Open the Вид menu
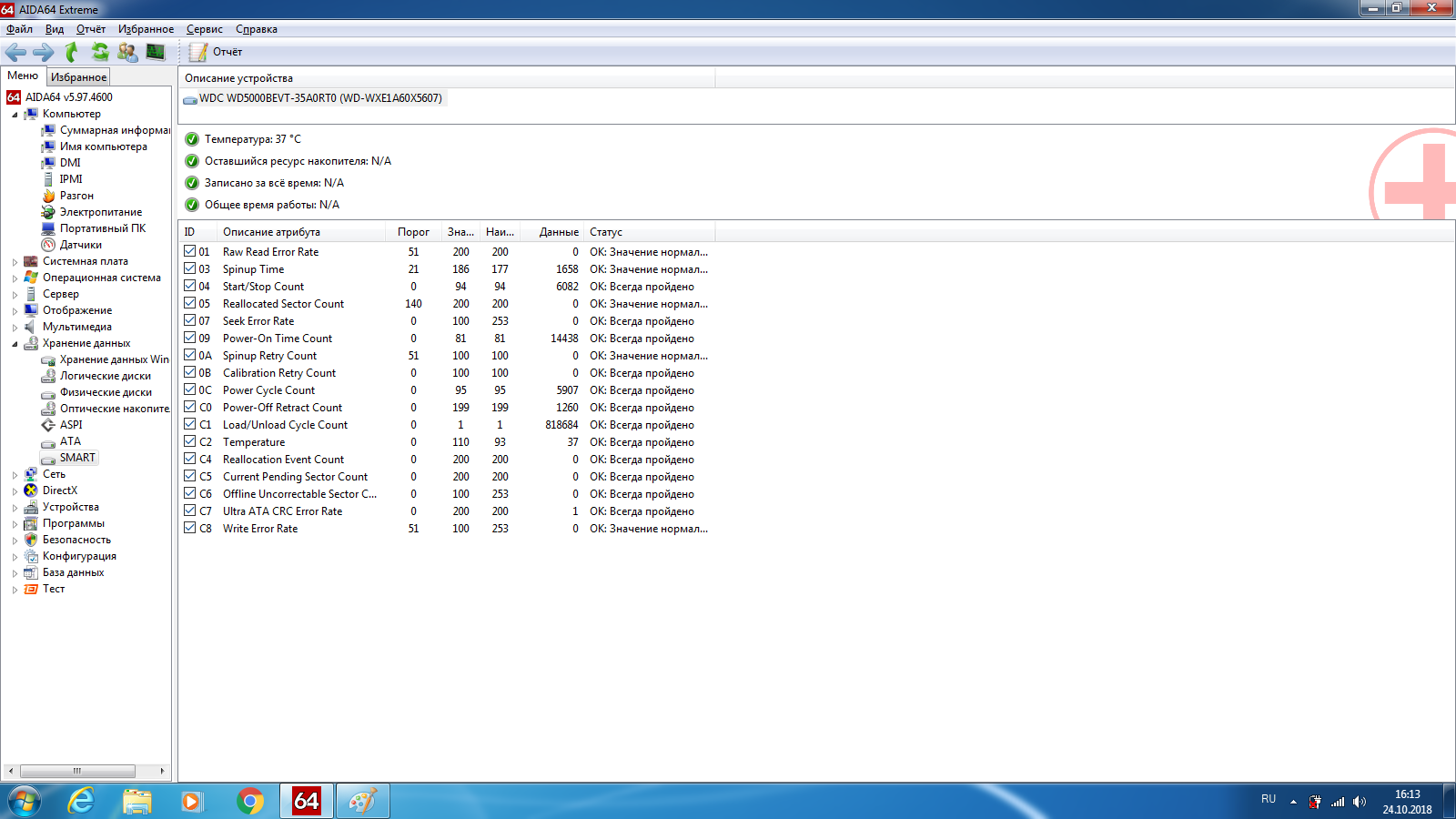The image size is (1456, 819). pyautogui.click(x=55, y=29)
